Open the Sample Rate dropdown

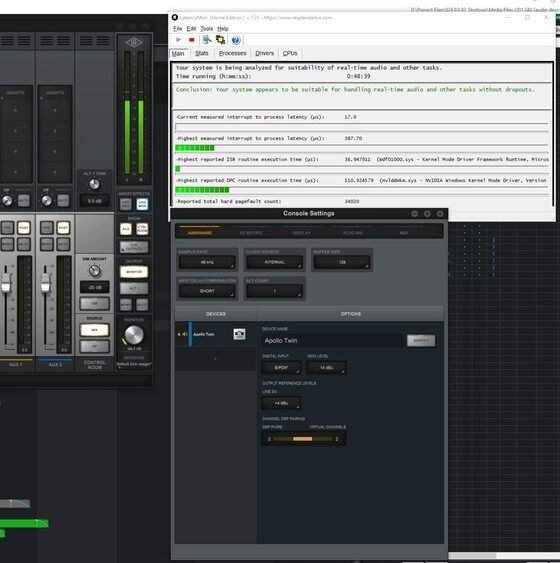pyautogui.click(x=207, y=262)
